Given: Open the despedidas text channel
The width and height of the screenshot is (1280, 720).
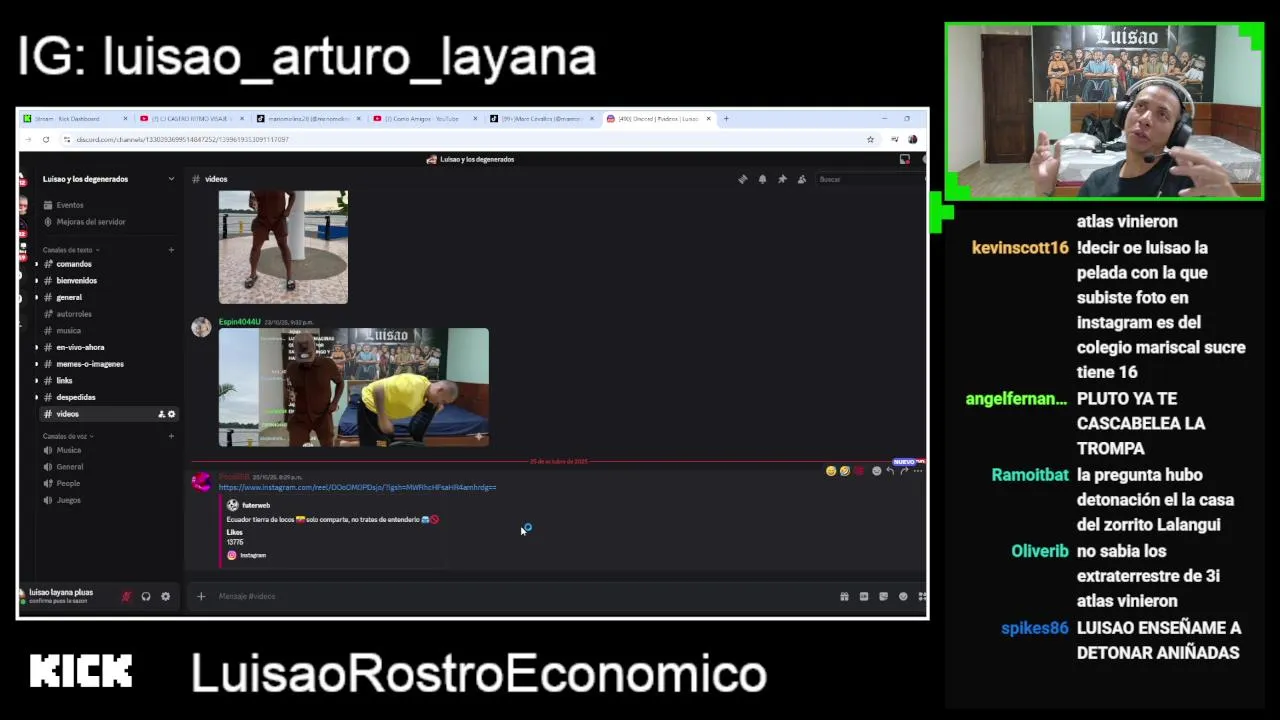Looking at the screenshot, I should (76, 397).
